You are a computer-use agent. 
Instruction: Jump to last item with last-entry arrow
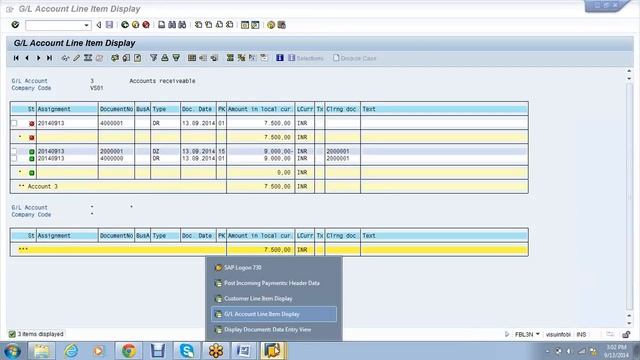(49, 58)
